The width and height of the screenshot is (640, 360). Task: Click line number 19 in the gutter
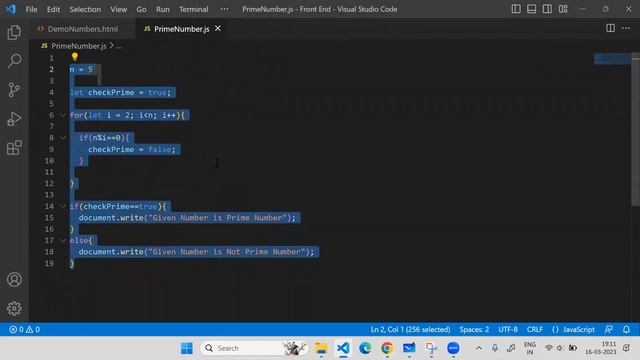click(49, 263)
